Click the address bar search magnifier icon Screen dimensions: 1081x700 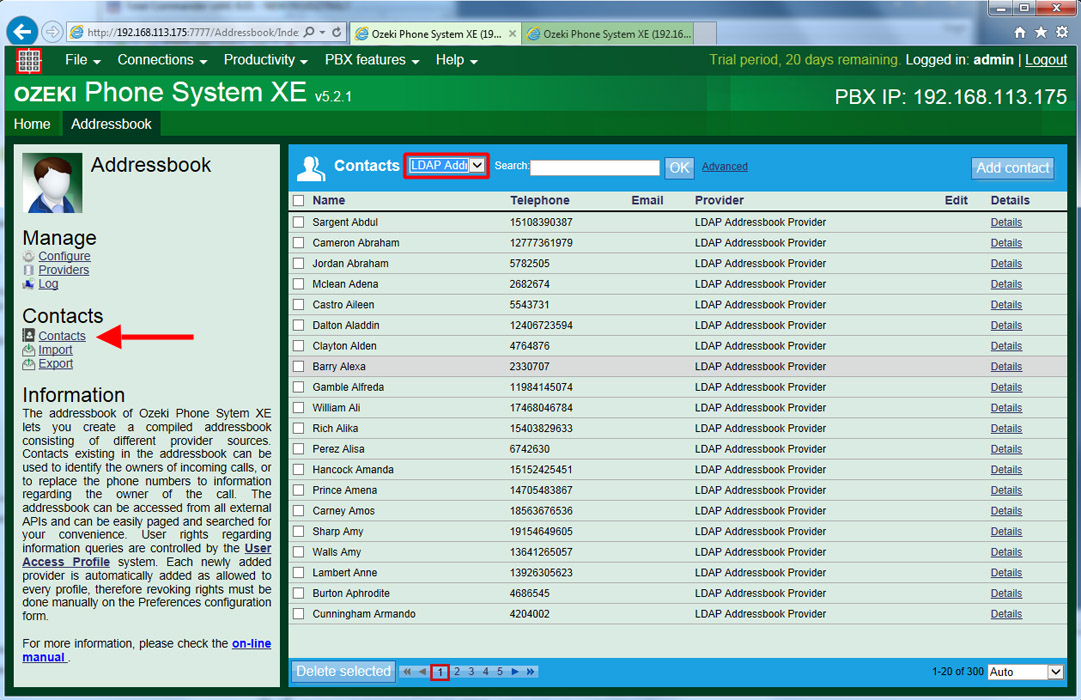click(310, 32)
